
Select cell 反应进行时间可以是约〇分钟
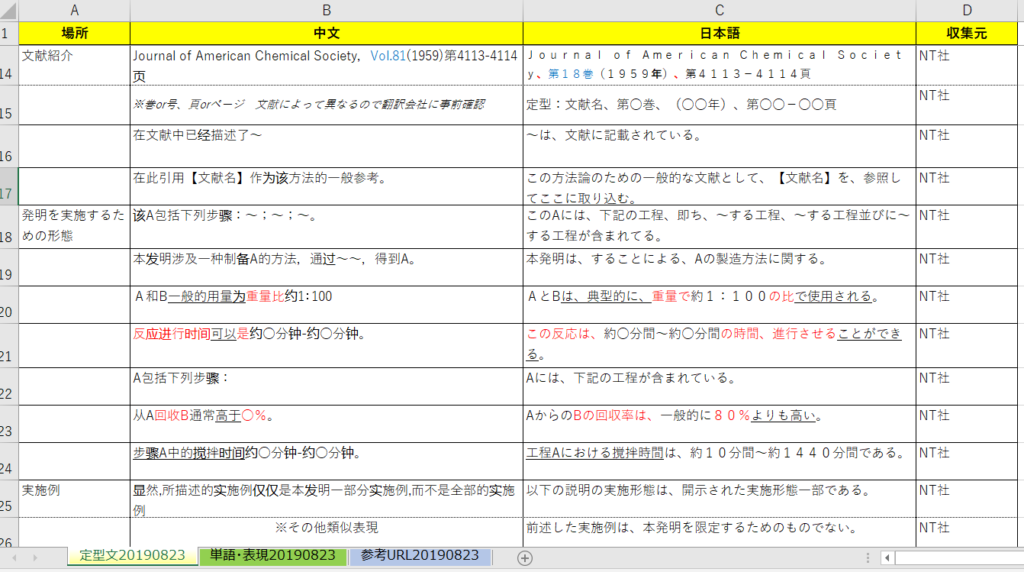[x=327, y=345]
